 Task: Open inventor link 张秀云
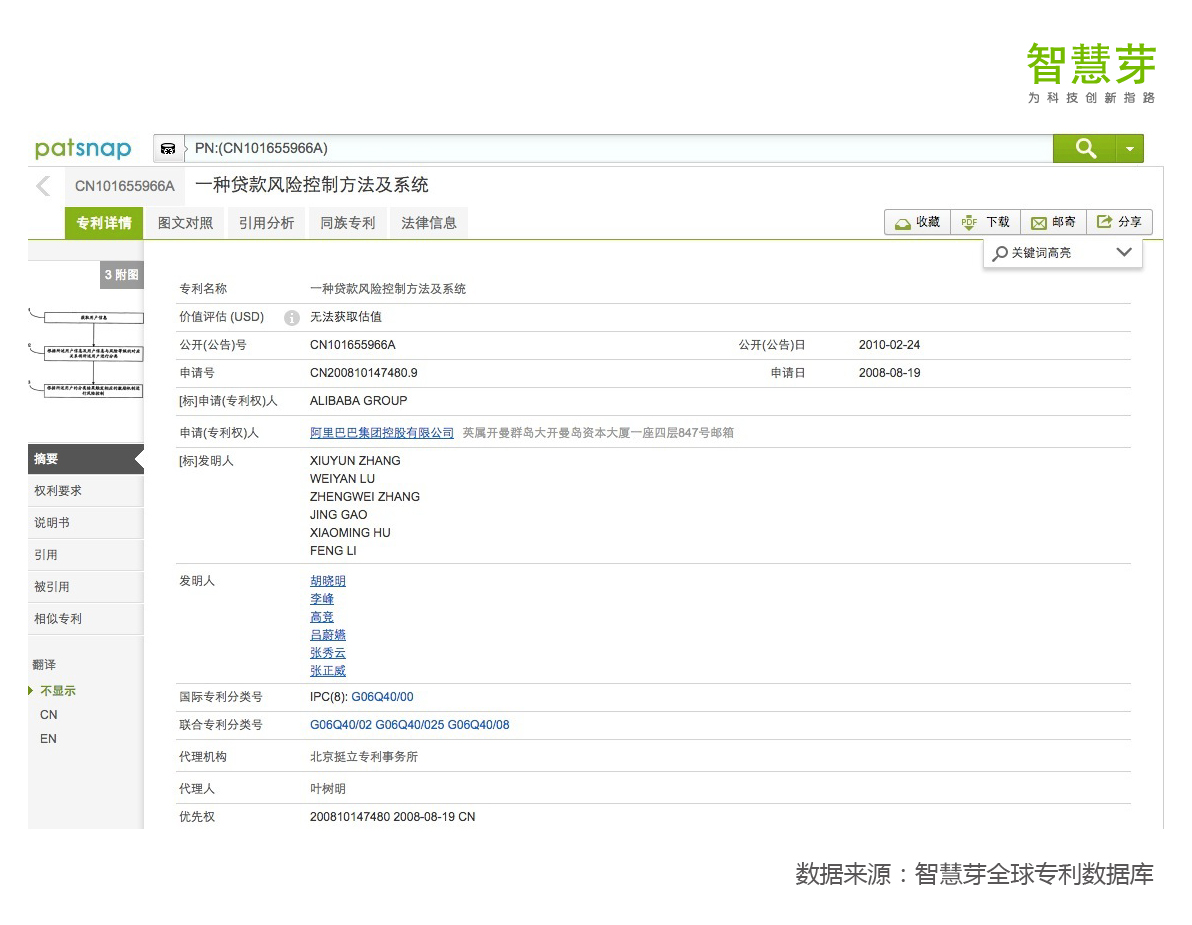[328, 653]
